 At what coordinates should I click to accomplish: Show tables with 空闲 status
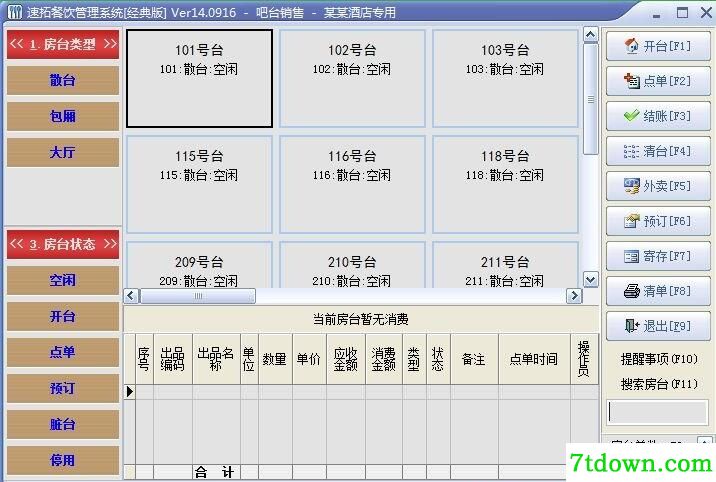(63, 280)
